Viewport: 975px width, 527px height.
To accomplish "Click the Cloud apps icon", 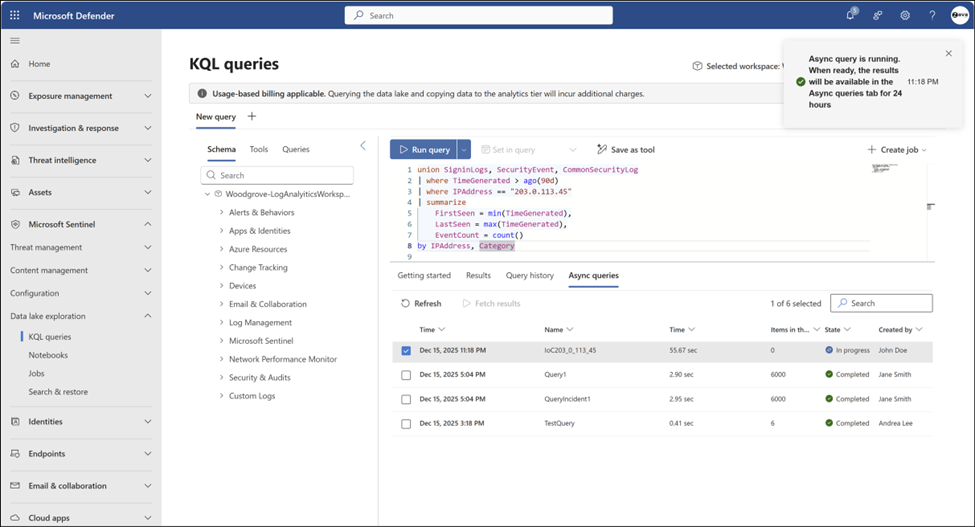I will [x=15, y=518].
